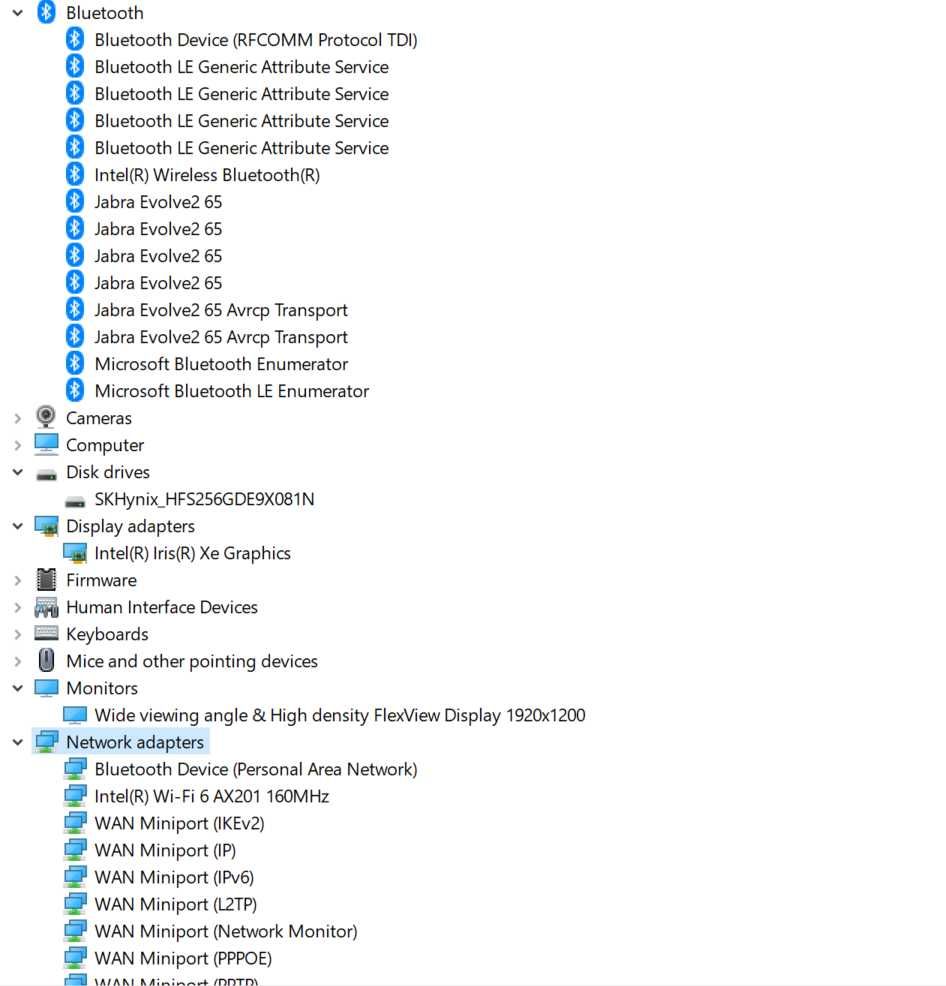Expand the Cameras category
946x986 pixels.
[x=18, y=418]
